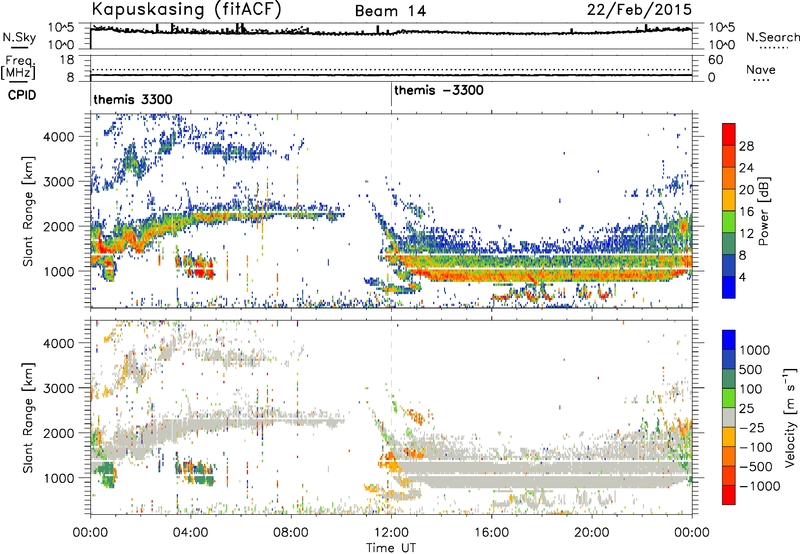Click the '04:00' time axis label

click(190, 533)
